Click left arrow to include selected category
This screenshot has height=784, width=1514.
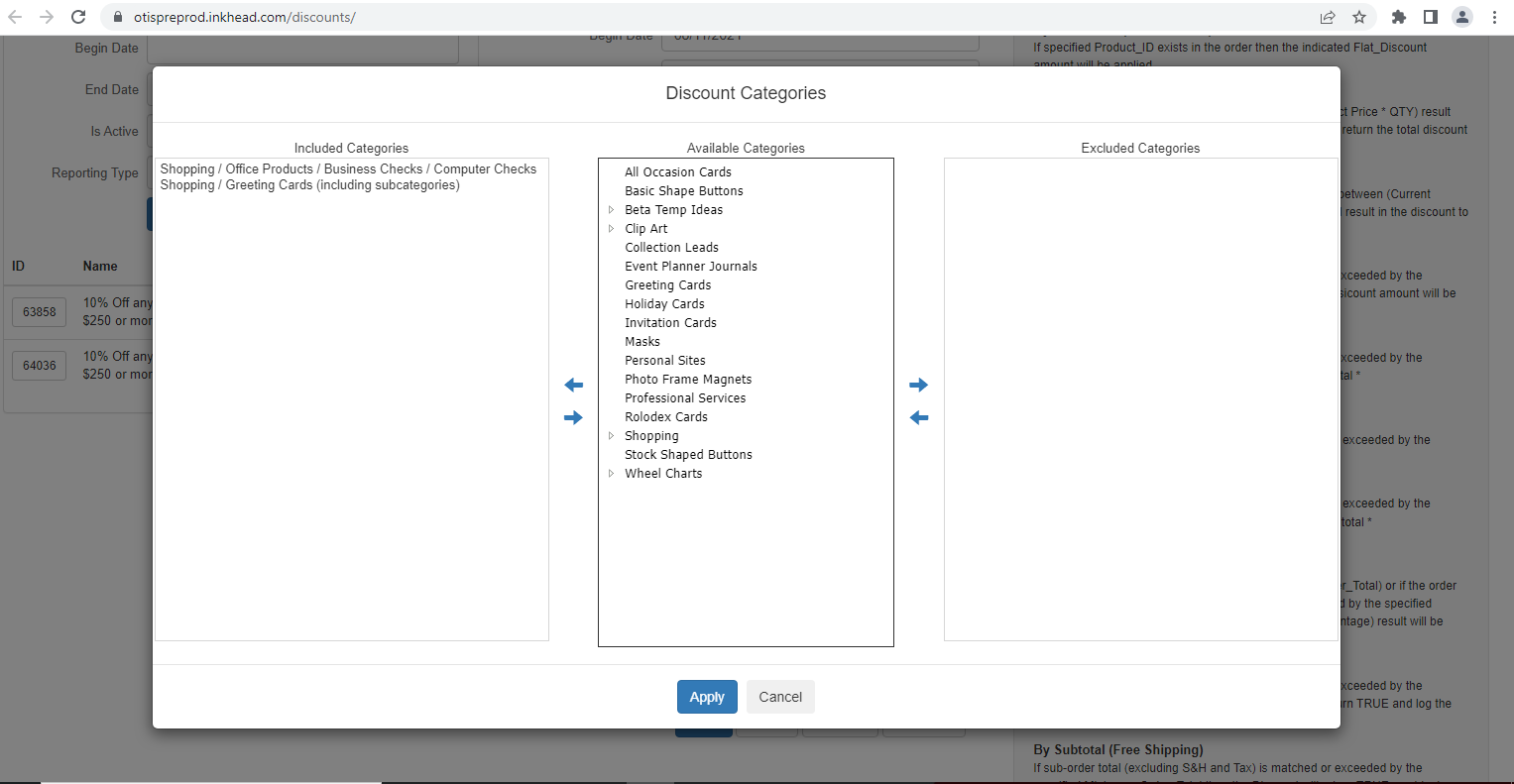pyautogui.click(x=573, y=385)
